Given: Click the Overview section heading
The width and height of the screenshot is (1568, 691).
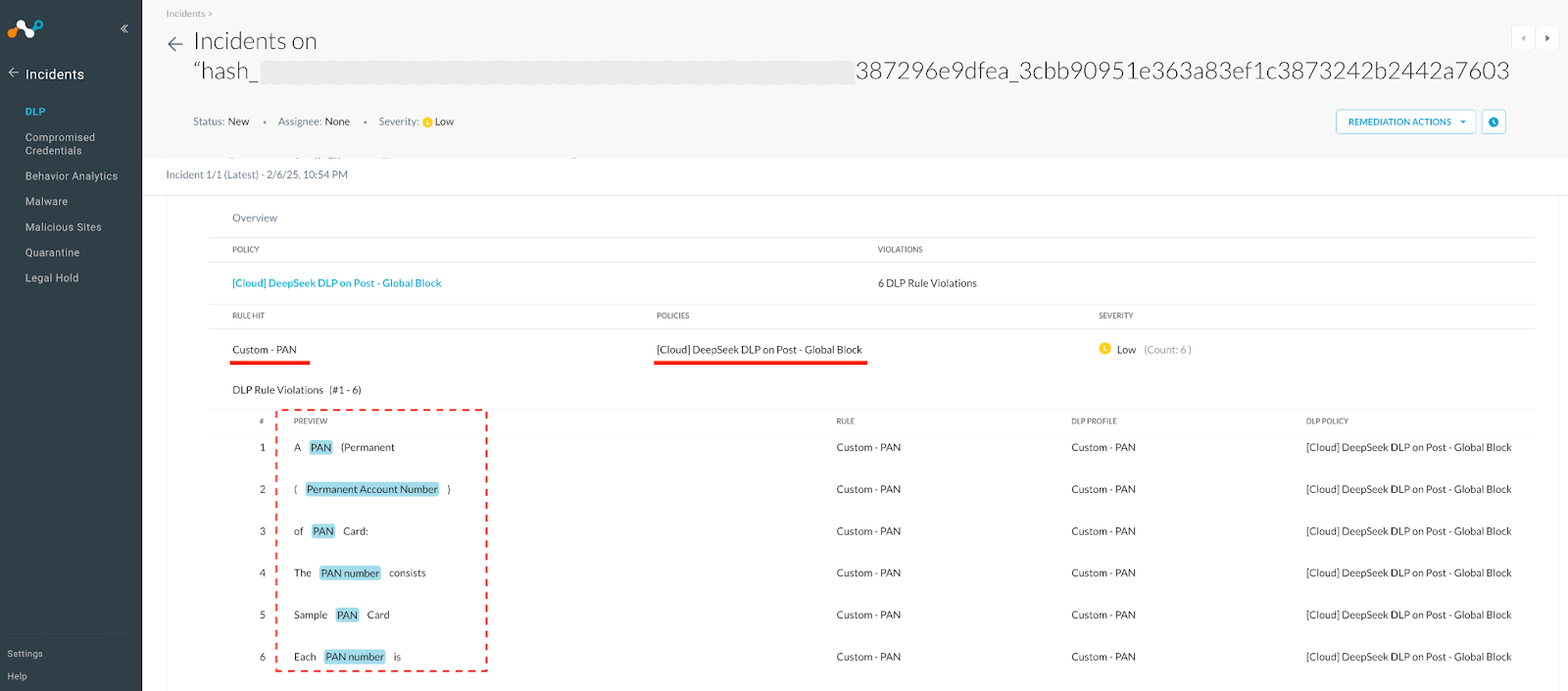Looking at the screenshot, I should tap(255, 218).
